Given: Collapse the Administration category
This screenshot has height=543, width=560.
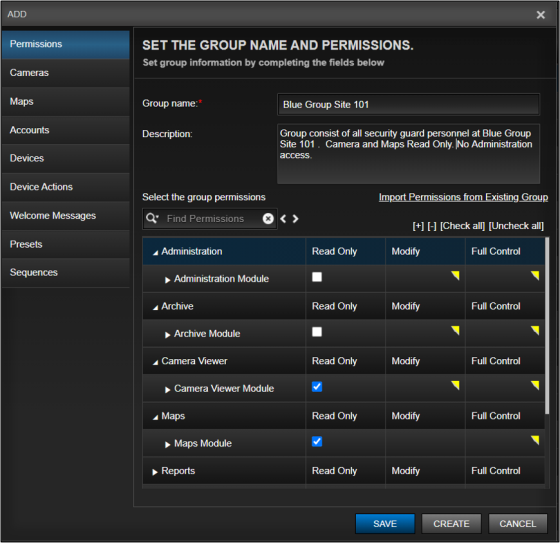Looking at the screenshot, I should point(155,253).
